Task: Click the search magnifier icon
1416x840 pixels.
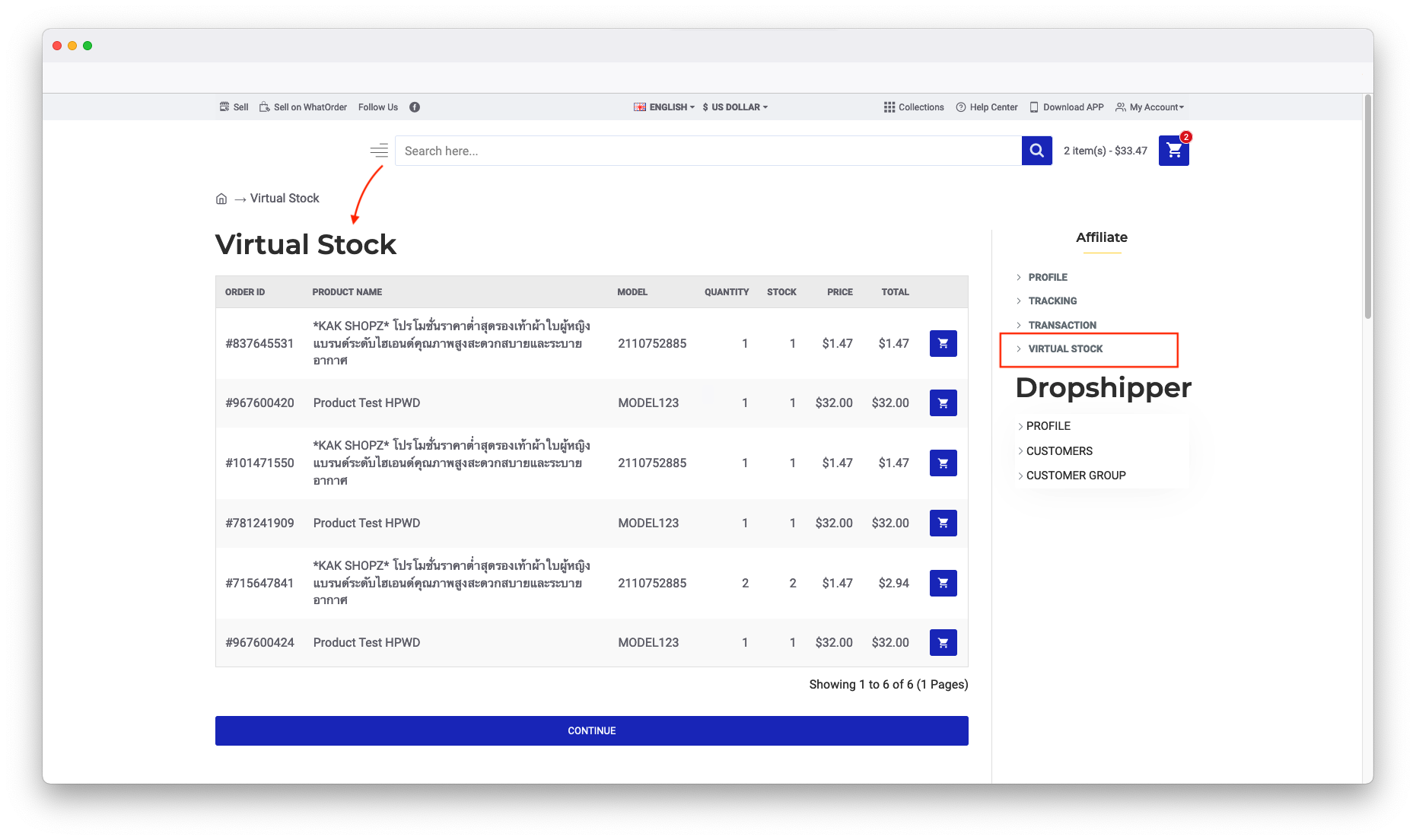Action: tap(1036, 151)
